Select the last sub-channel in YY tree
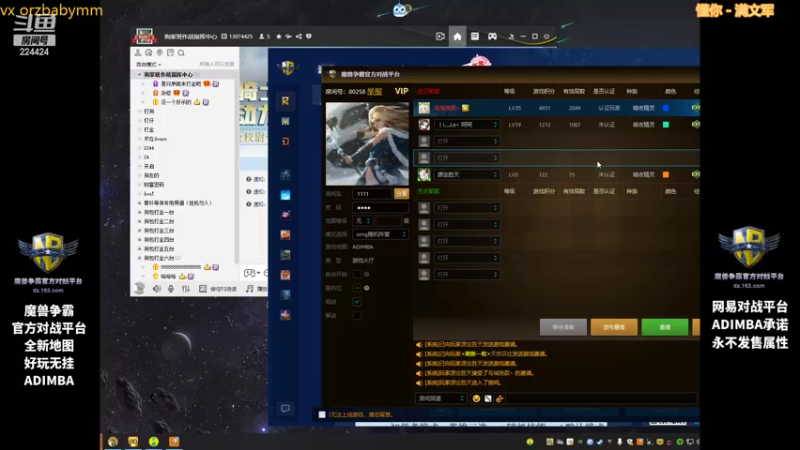This screenshot has width=800, height=450. coord(159,258)
